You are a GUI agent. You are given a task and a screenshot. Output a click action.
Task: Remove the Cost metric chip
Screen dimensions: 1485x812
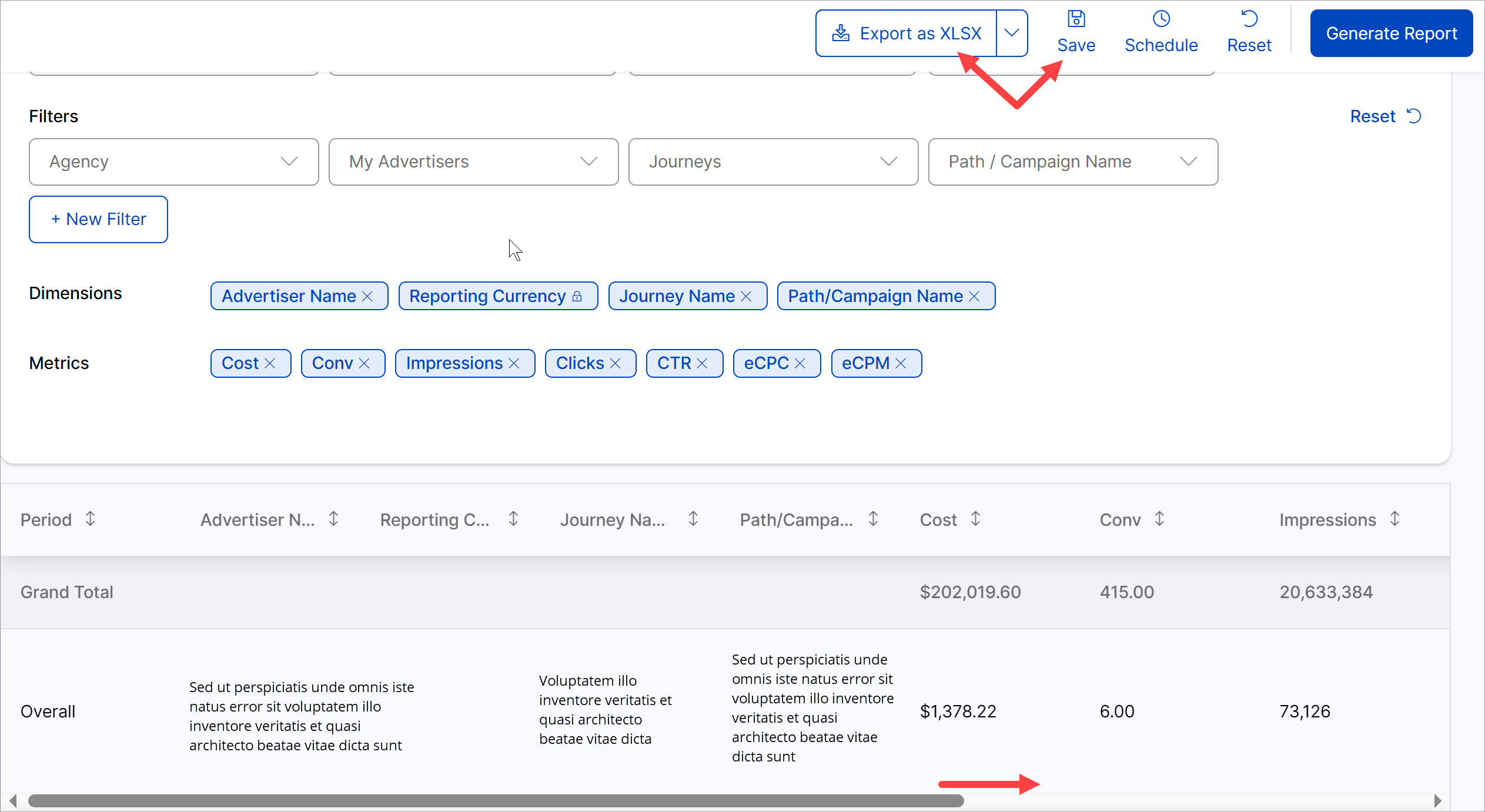[270, 364]
